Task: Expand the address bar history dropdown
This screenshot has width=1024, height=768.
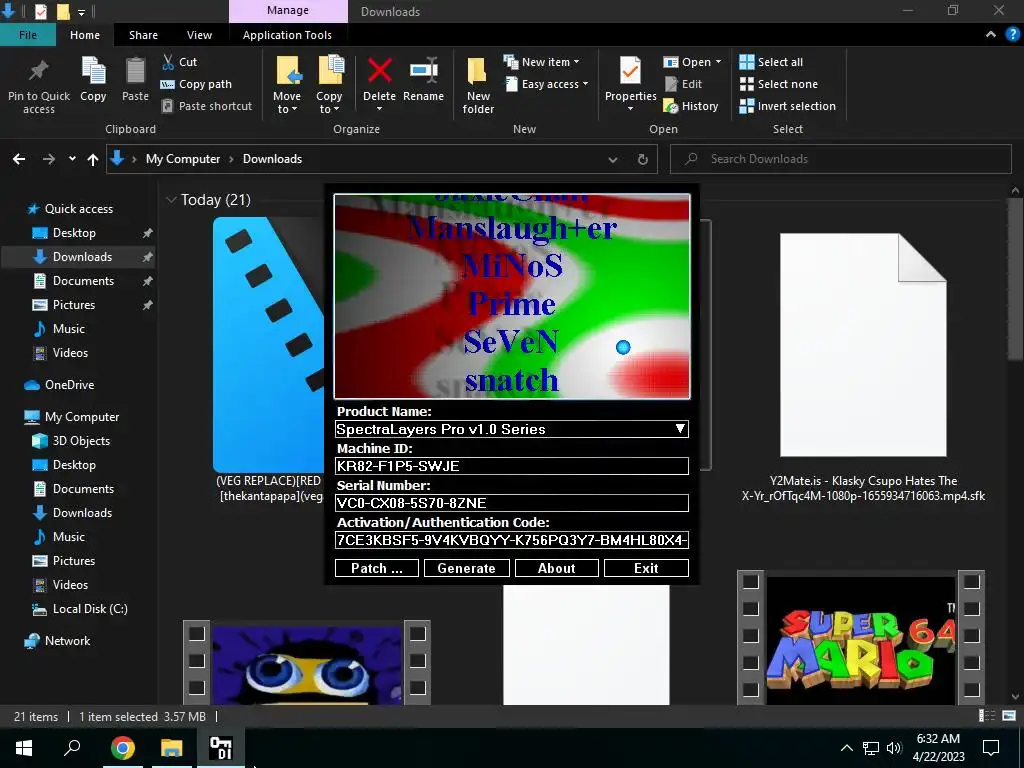Action: [613, 159]
